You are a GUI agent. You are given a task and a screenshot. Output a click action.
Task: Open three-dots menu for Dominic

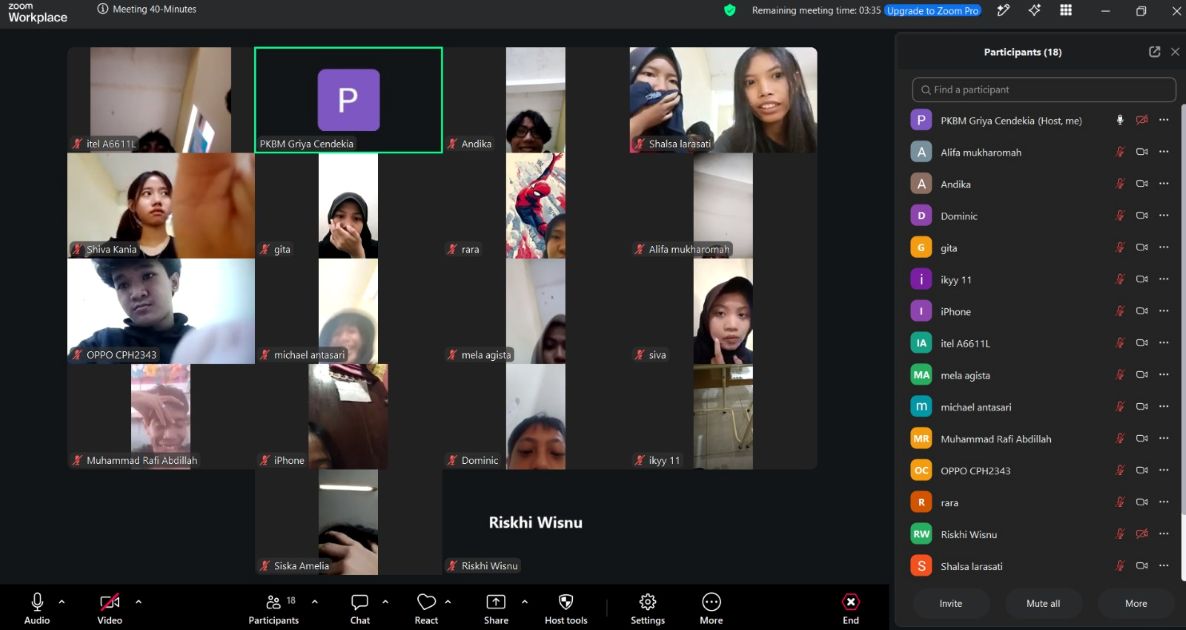[x=1164, y=216]
